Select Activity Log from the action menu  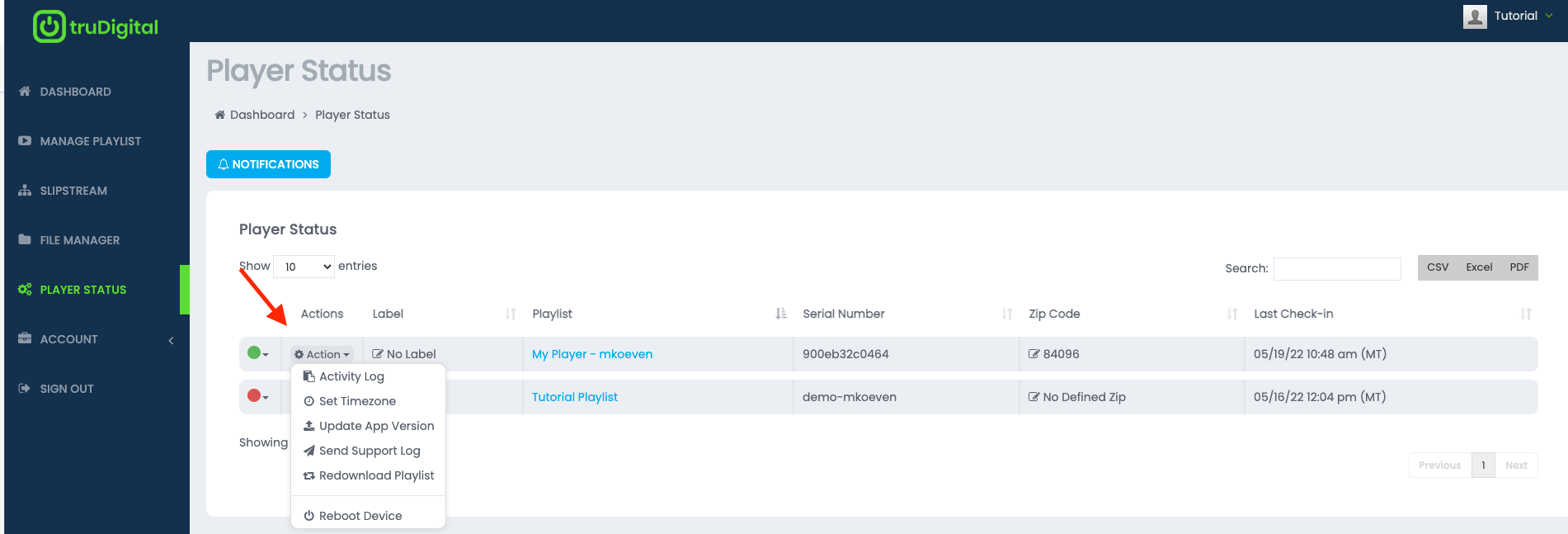368,376
